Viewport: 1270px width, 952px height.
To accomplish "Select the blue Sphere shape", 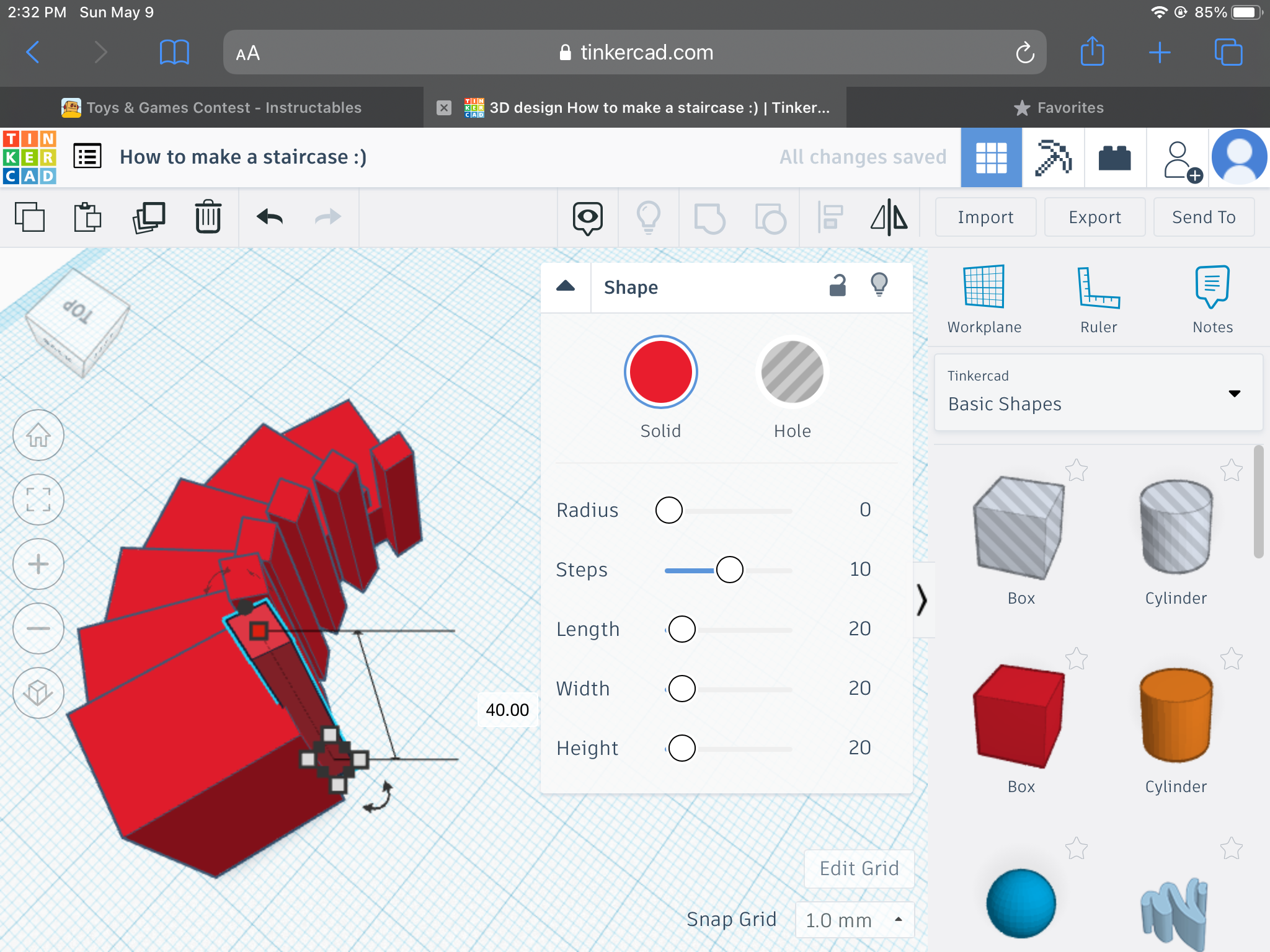I will (x=1021, y=903).
